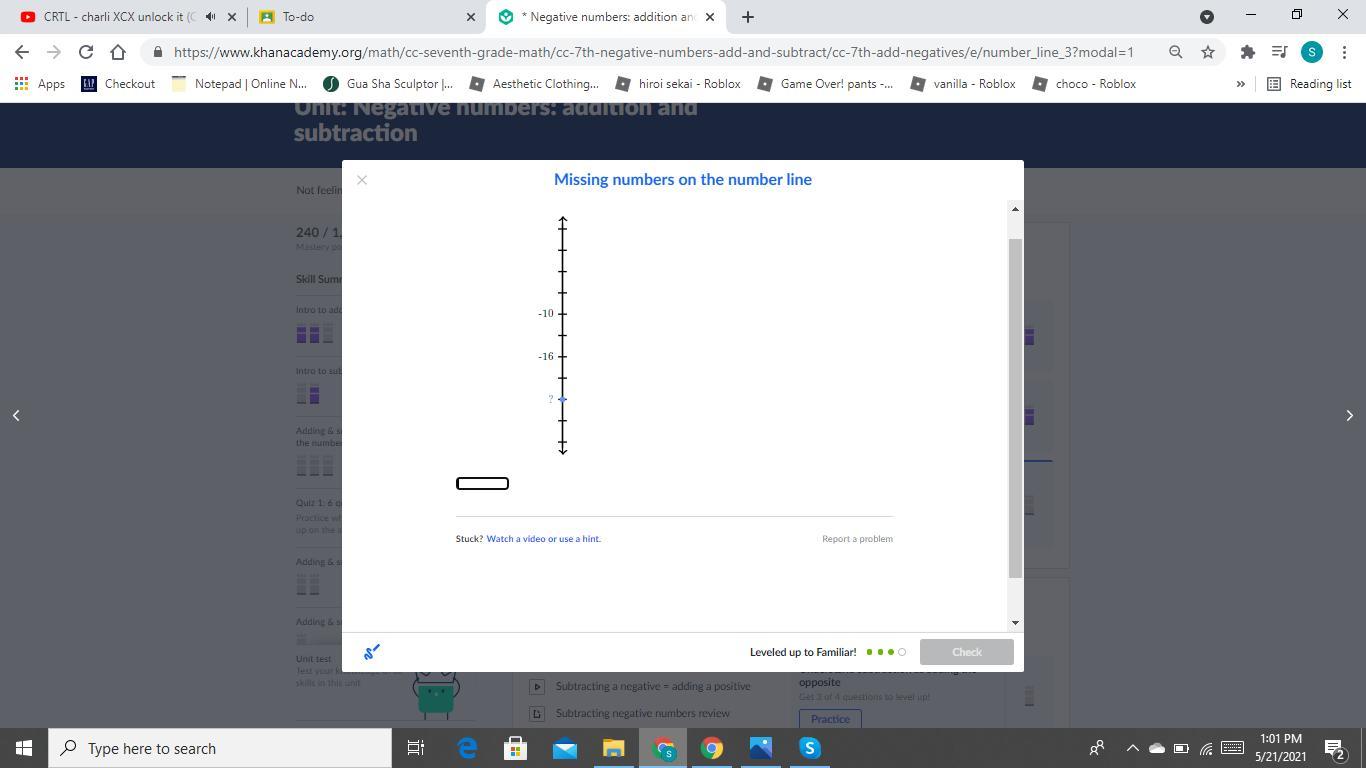Close the Khan Academy tab
Viewport: 1366px width, 768px height.
[710, 17]
